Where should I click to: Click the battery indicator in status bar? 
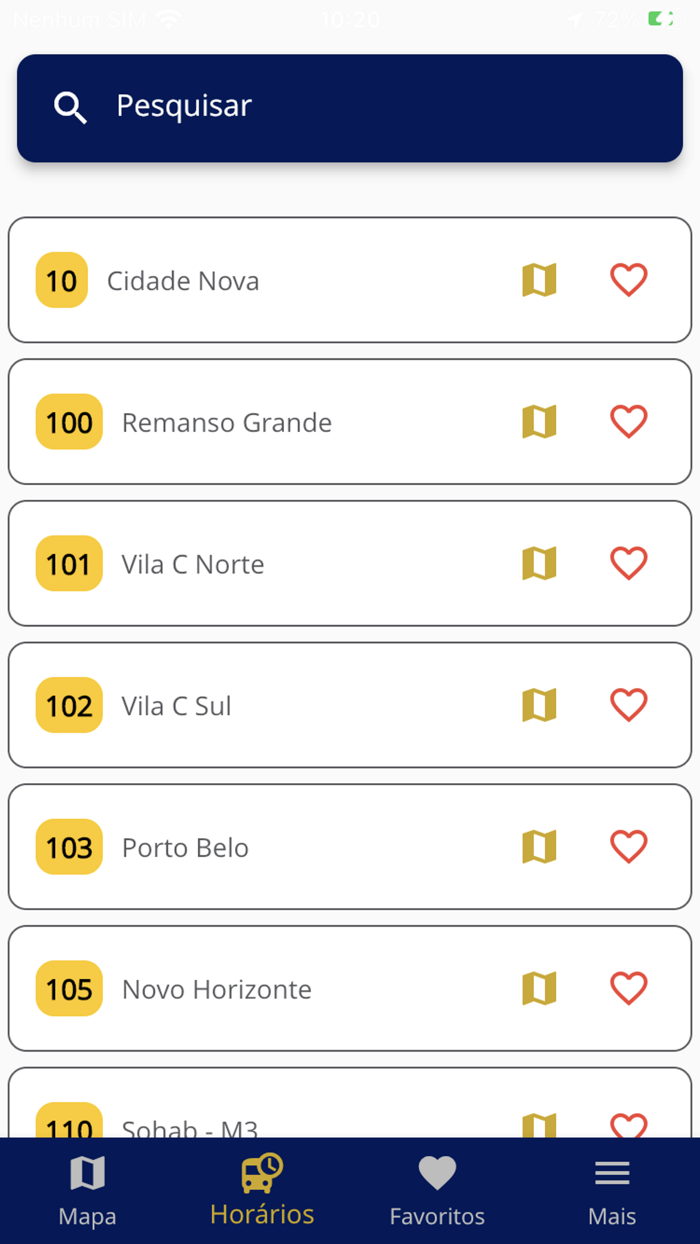click(662, 17)
